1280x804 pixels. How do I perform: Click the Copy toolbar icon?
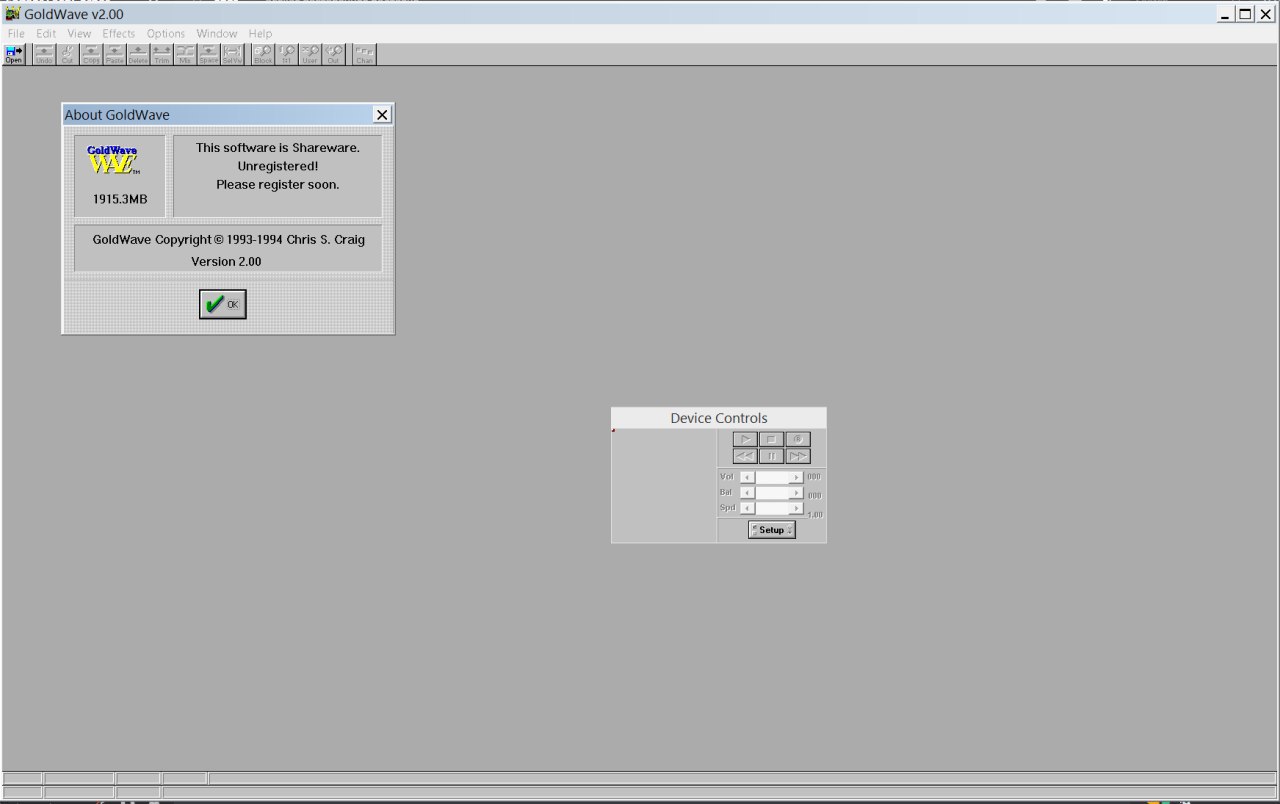91,55
